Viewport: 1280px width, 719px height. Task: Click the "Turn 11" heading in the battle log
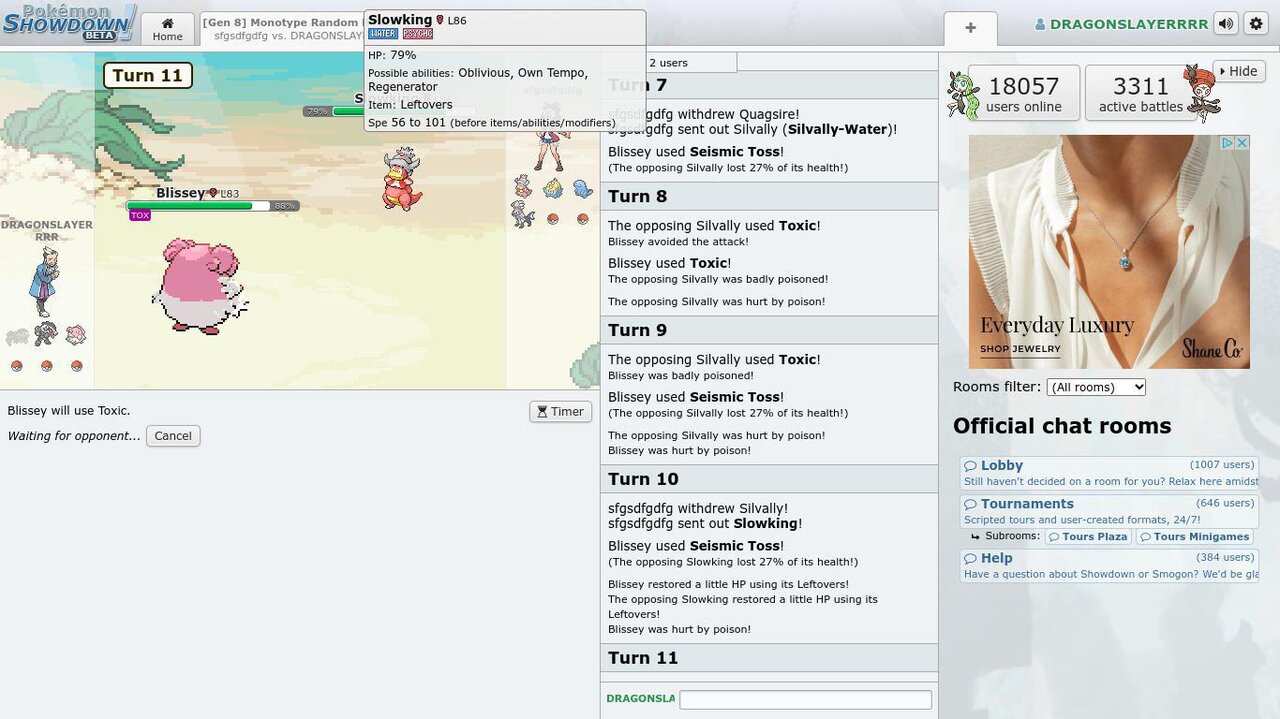click(x=643, y=658)
